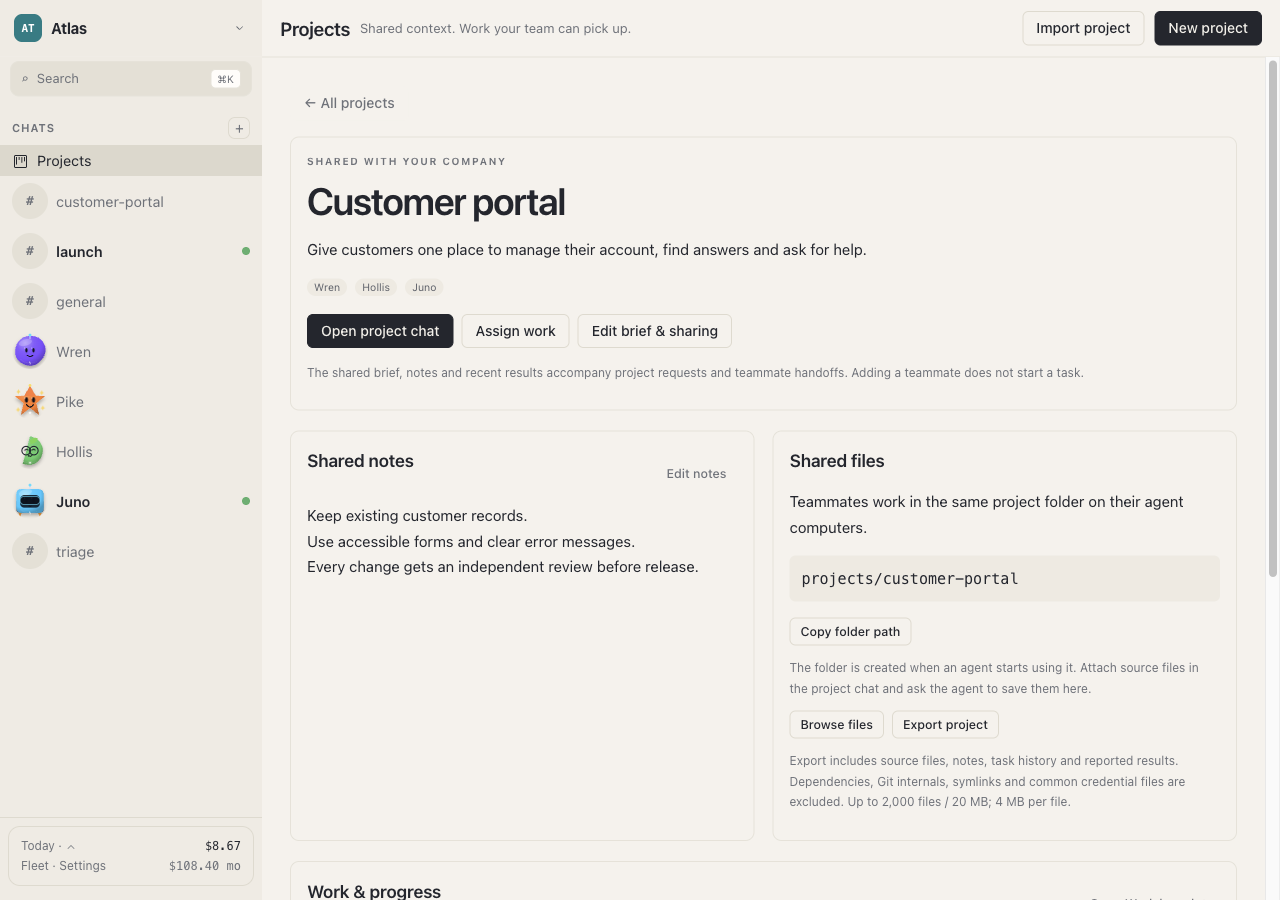Add a new chat with the plus icon

click(x=239, y=128)
